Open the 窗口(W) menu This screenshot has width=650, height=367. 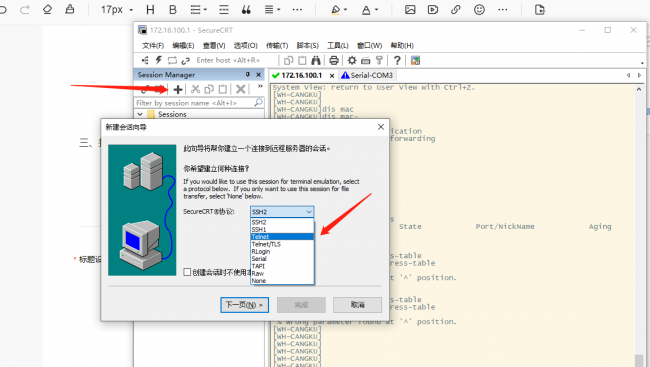(x=369, y=46)
